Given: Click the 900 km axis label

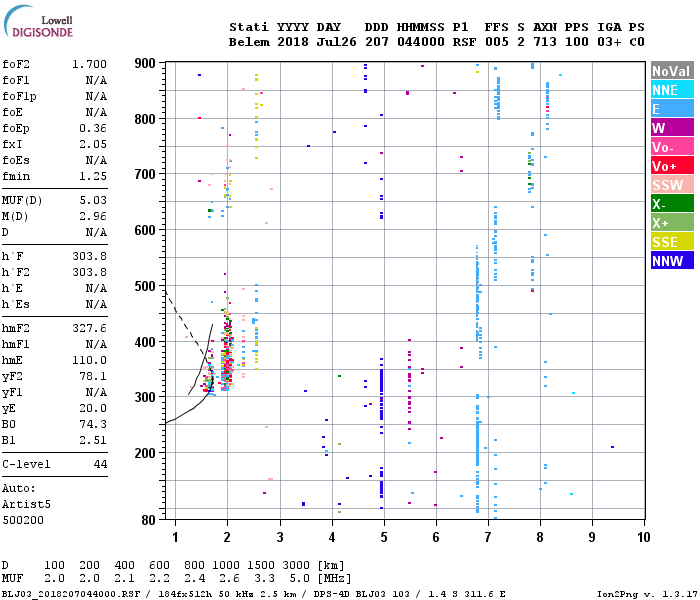Looking at the screenshot, I should 145,63.
